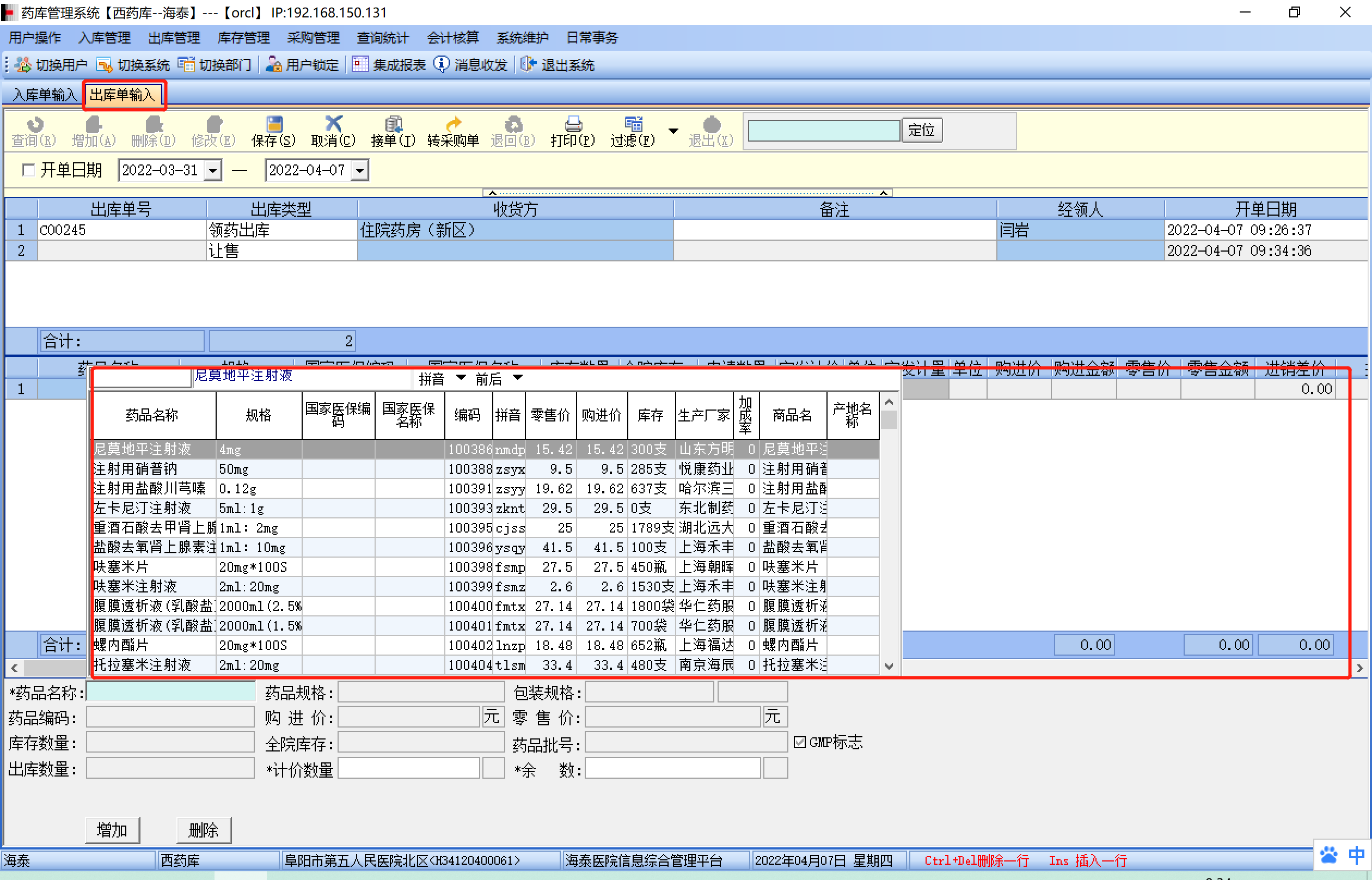Click the 取消(C) cancel icon
The image size is (1372, 880).
333,124
